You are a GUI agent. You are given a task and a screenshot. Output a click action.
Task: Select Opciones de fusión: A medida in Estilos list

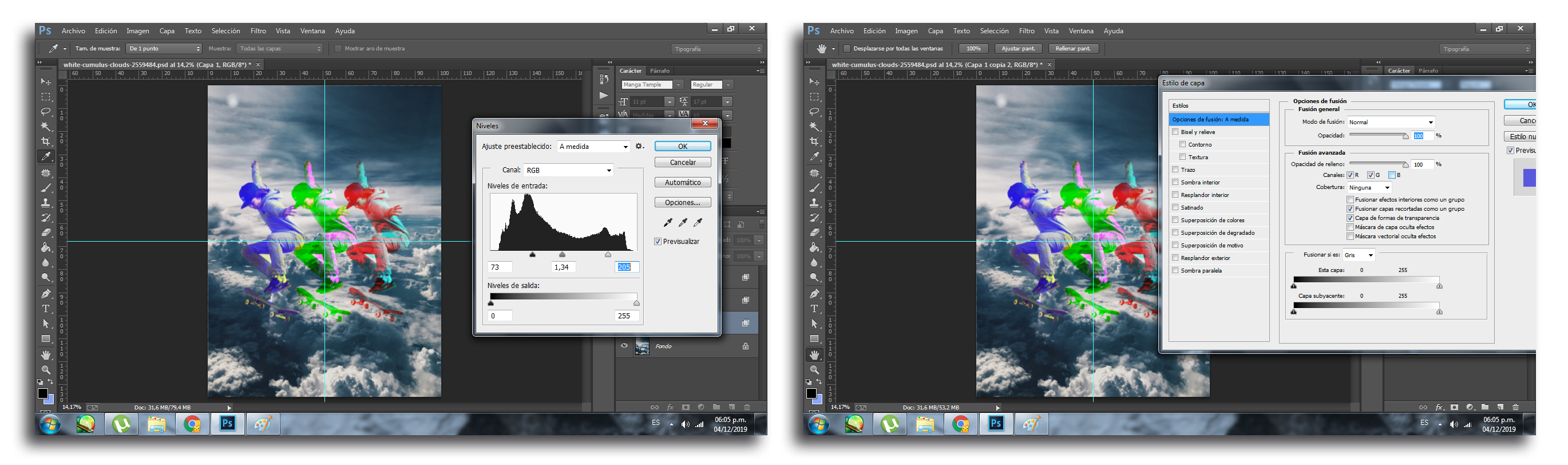(x=1219, y=120)
